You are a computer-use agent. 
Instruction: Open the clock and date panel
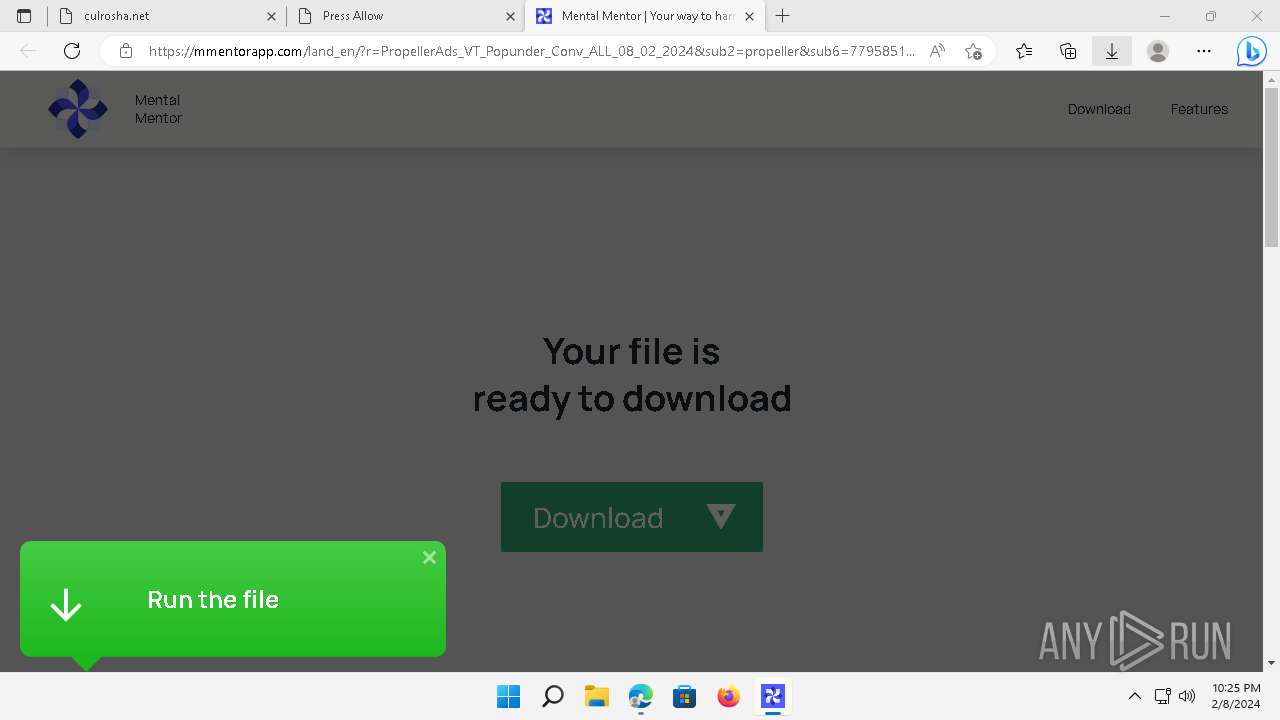(1236, 696)
